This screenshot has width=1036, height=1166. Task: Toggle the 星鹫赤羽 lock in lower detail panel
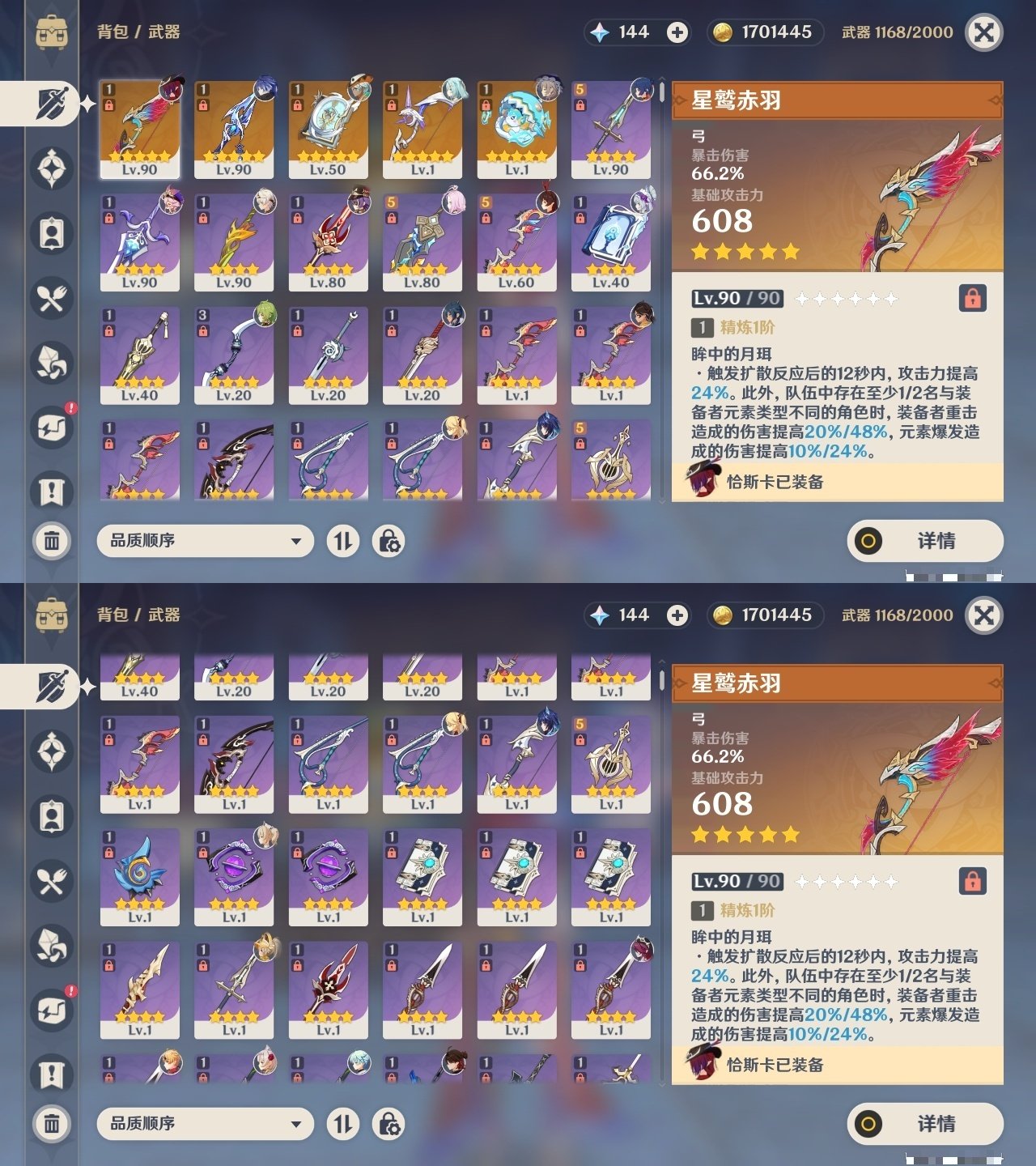tap(972, 881)
